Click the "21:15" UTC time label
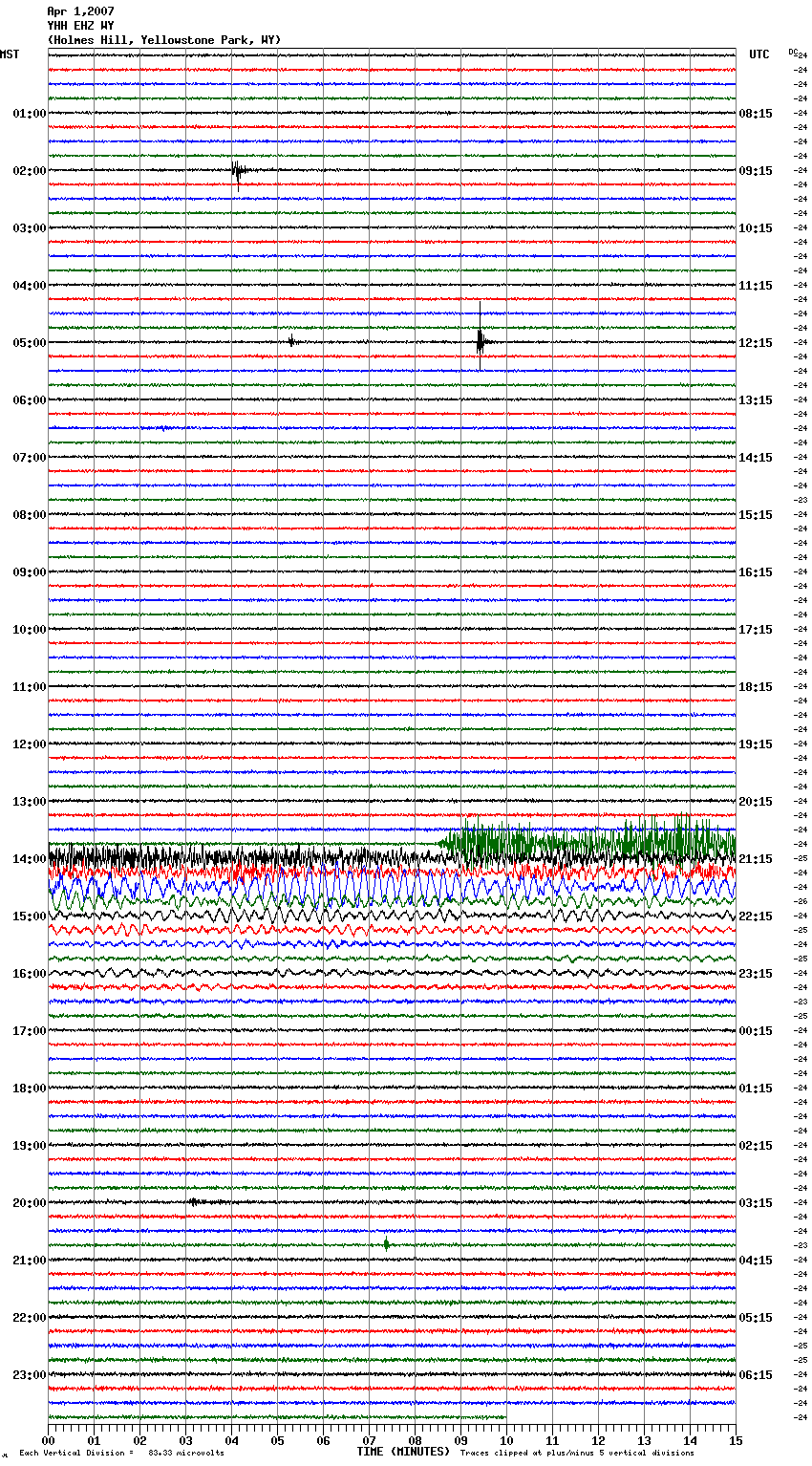The height and width of the screenshot is (1466, 812). pyautogui.click(x=756, y=859)
